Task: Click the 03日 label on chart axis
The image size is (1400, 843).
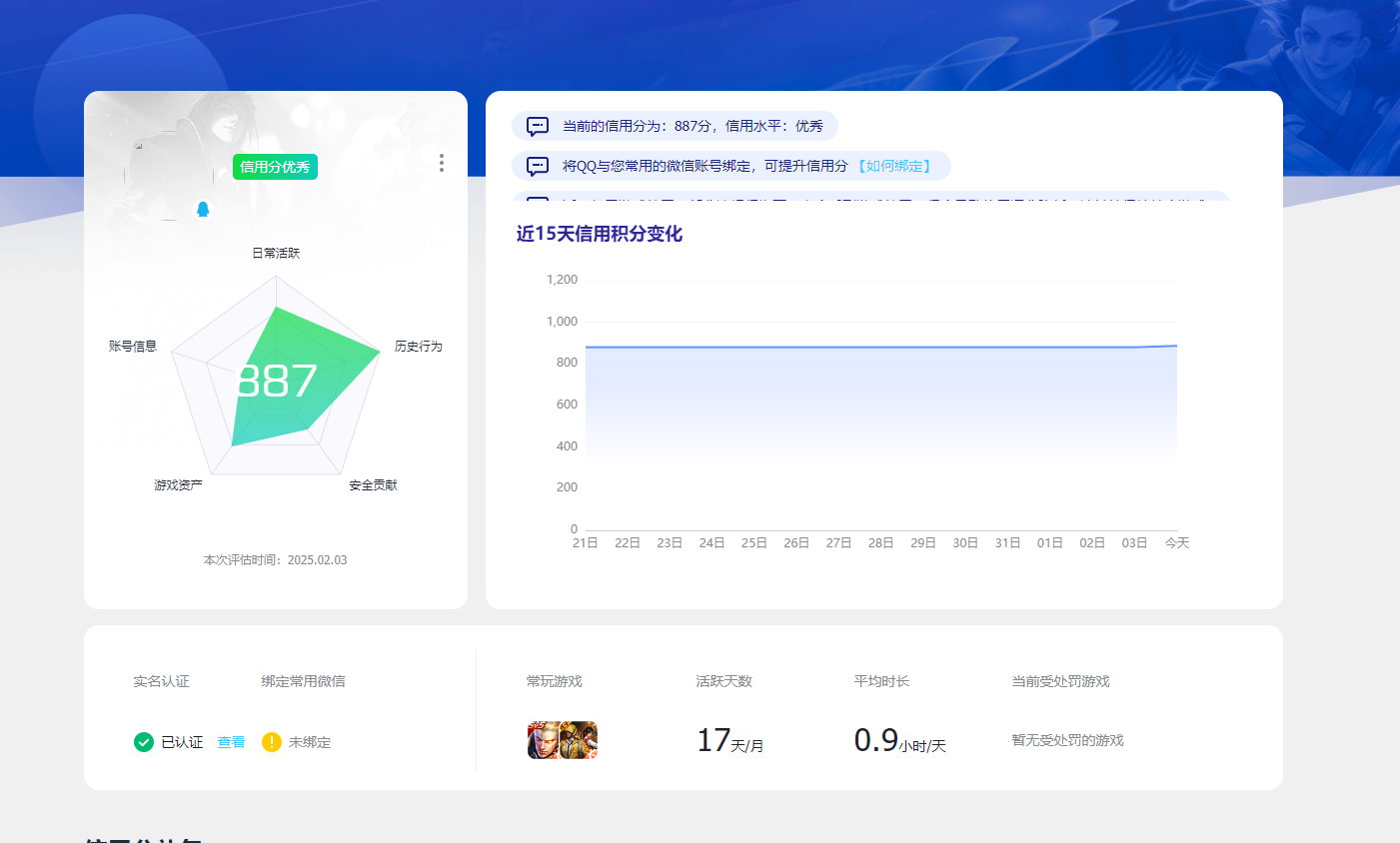Action: coord(1134,543)
